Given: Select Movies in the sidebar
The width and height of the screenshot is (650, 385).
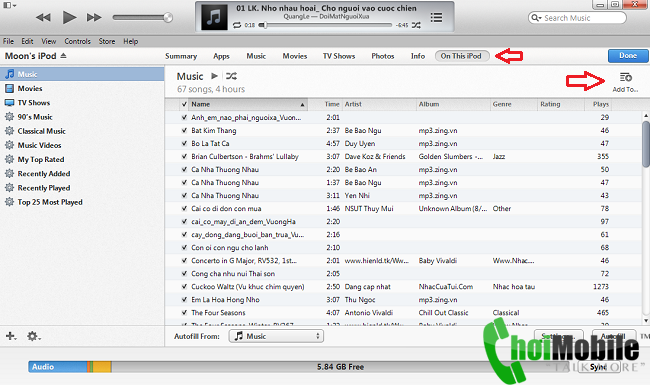Looking at the screenshot, I should tap(82, 88).
